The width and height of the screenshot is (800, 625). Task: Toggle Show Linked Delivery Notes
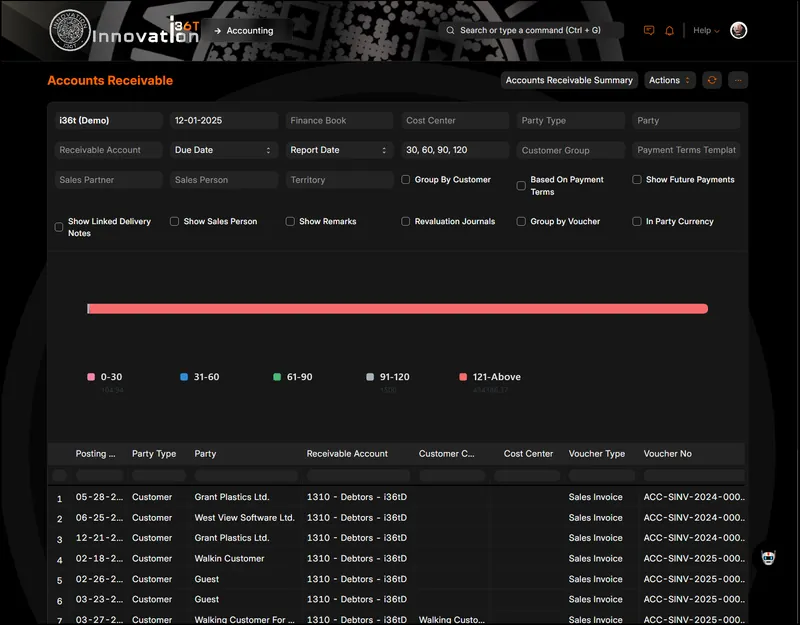[x=59, y=227]
